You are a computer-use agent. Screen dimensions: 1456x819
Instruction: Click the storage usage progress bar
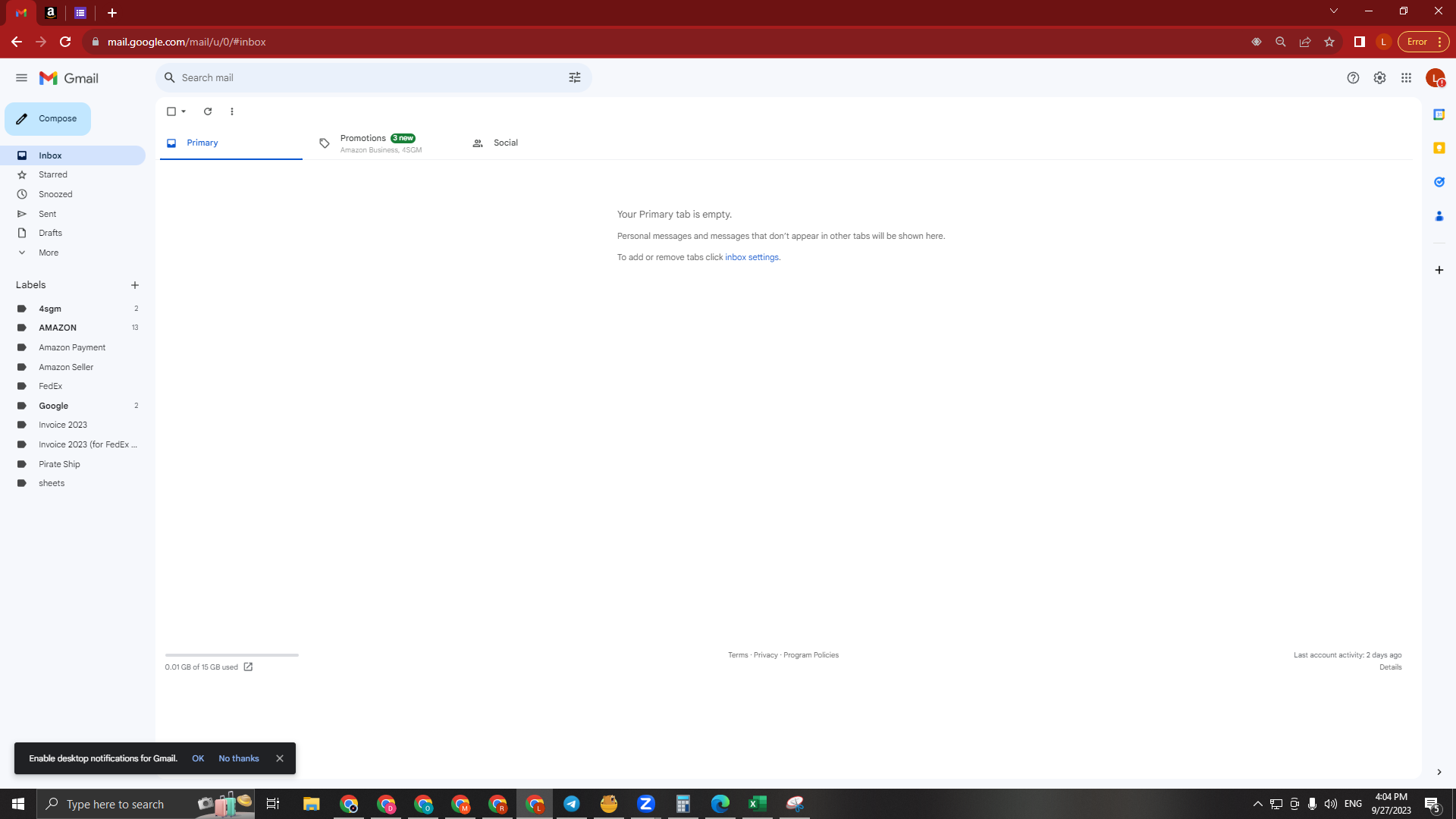pos(232,654)
